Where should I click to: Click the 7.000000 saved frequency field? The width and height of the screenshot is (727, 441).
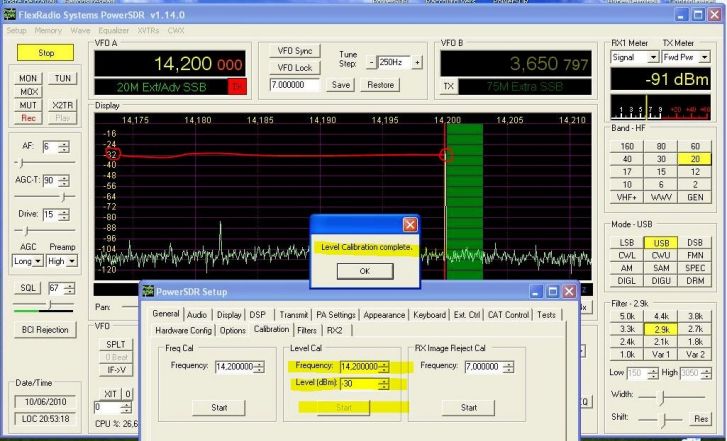pyautogui.click(x=295, y=85)
